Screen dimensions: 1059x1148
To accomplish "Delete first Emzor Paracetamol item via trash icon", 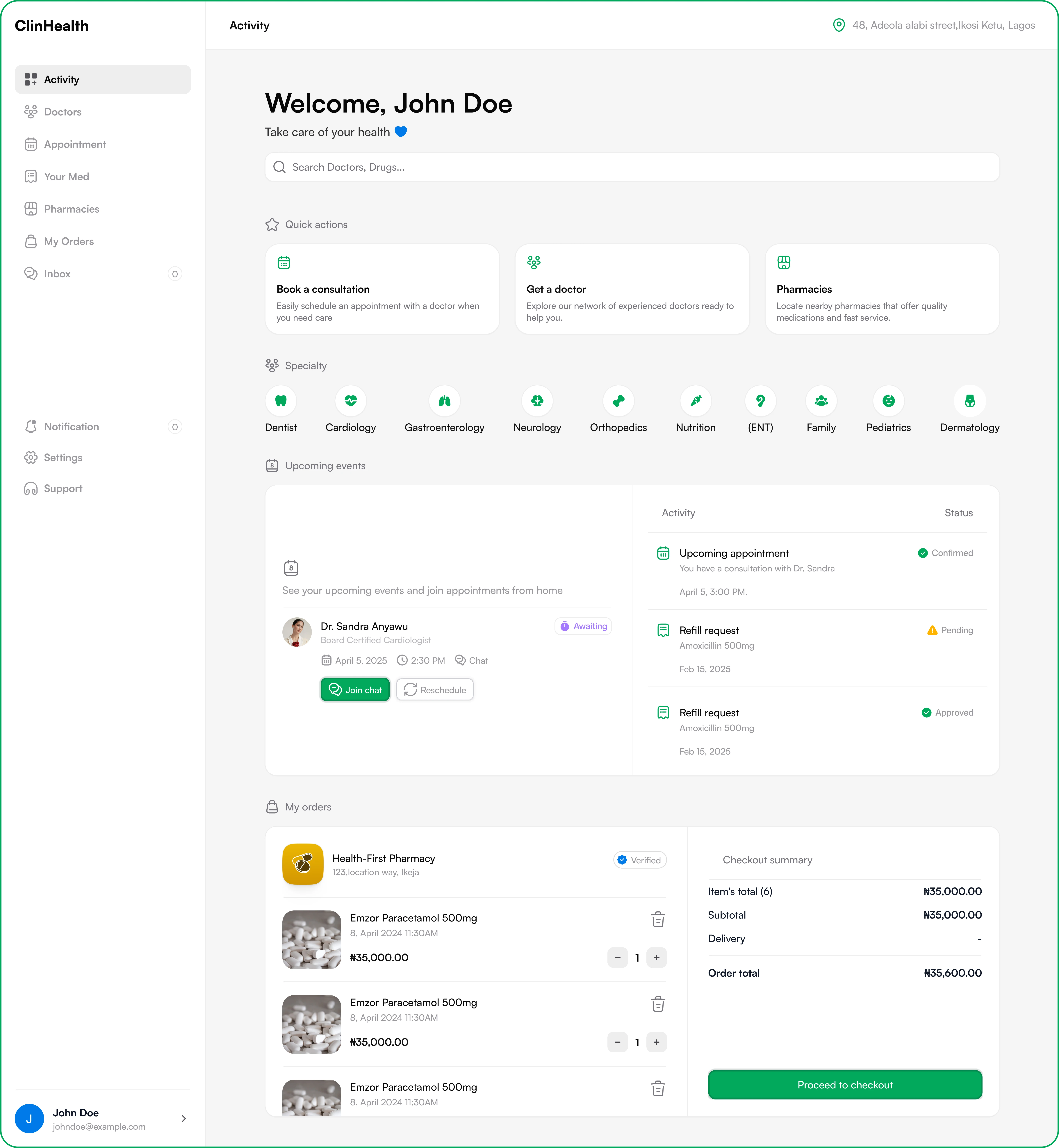I will 658,919.
